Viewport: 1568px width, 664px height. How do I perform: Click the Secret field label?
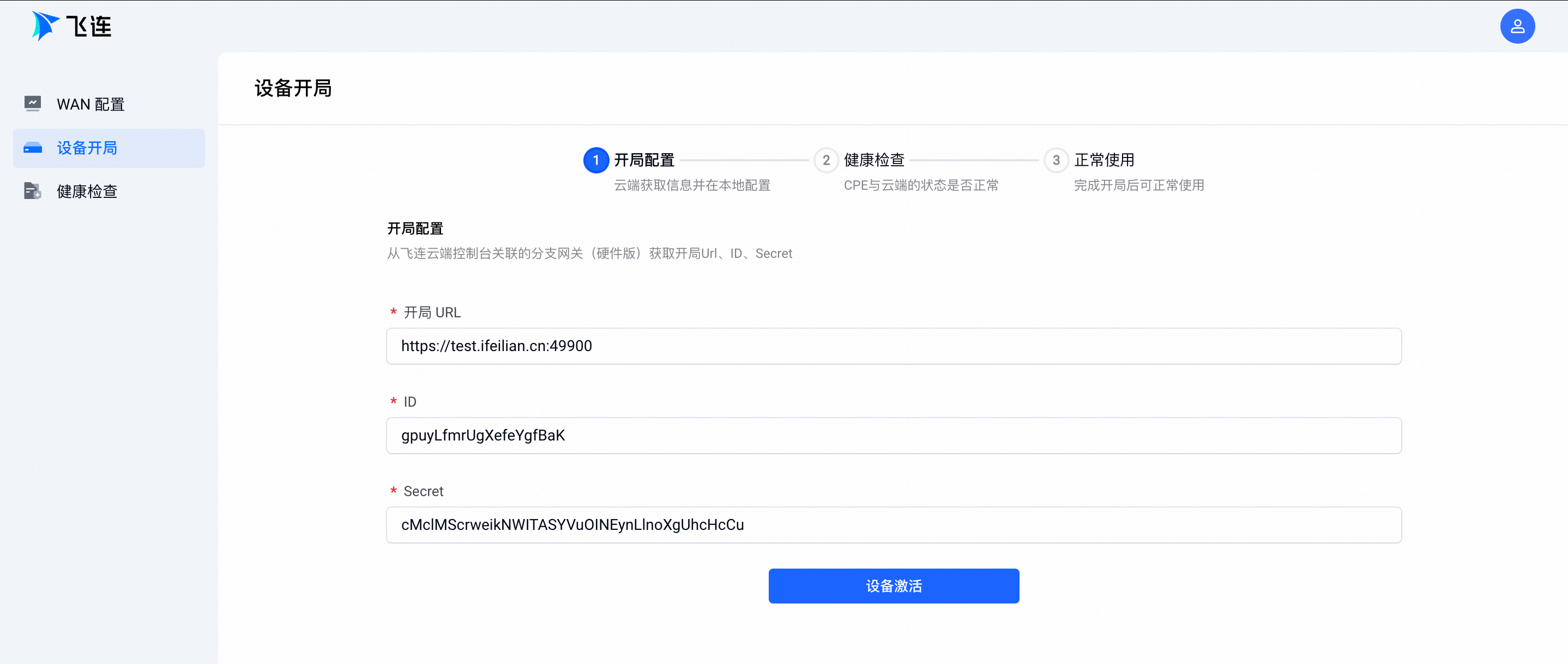(x=423, y=491)
